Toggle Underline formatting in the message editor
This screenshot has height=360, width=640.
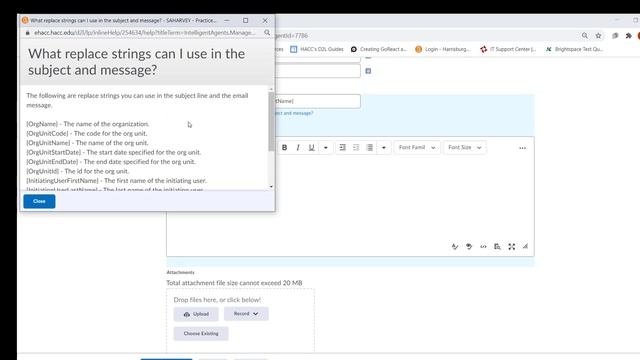[x=311, y=147]
